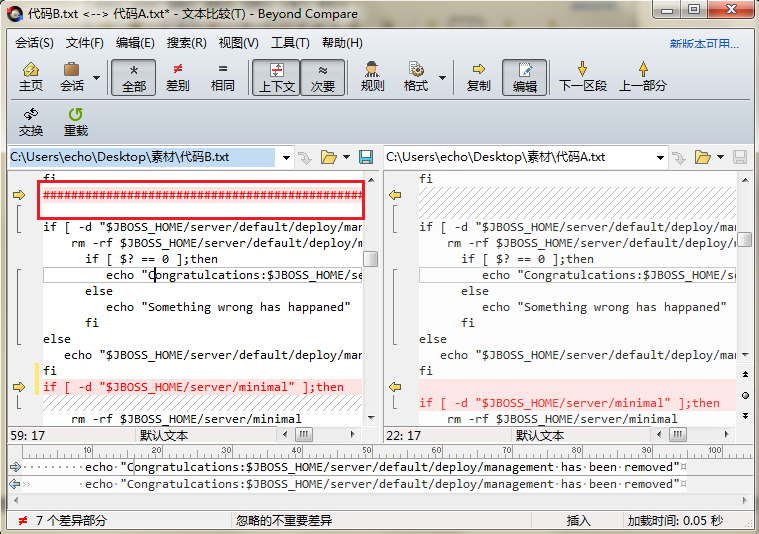Screen dimensions: 759x534
Task: Click the right cursor position 22: 17
Action: 403,436
